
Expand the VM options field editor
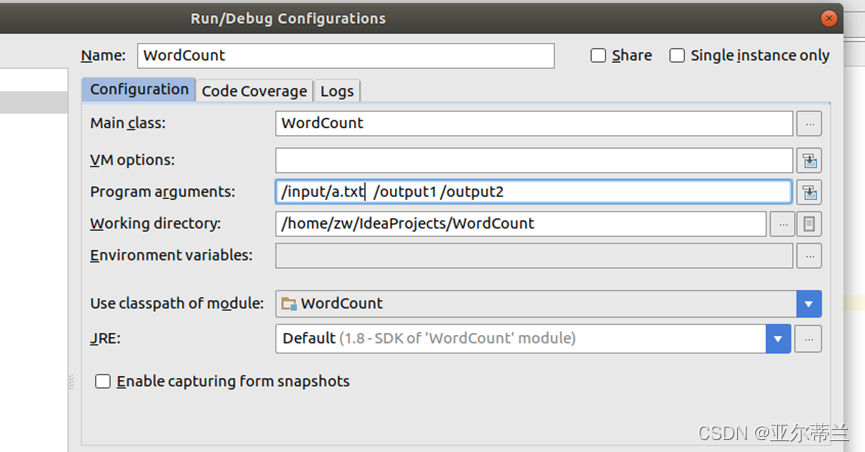click(809, 160)
